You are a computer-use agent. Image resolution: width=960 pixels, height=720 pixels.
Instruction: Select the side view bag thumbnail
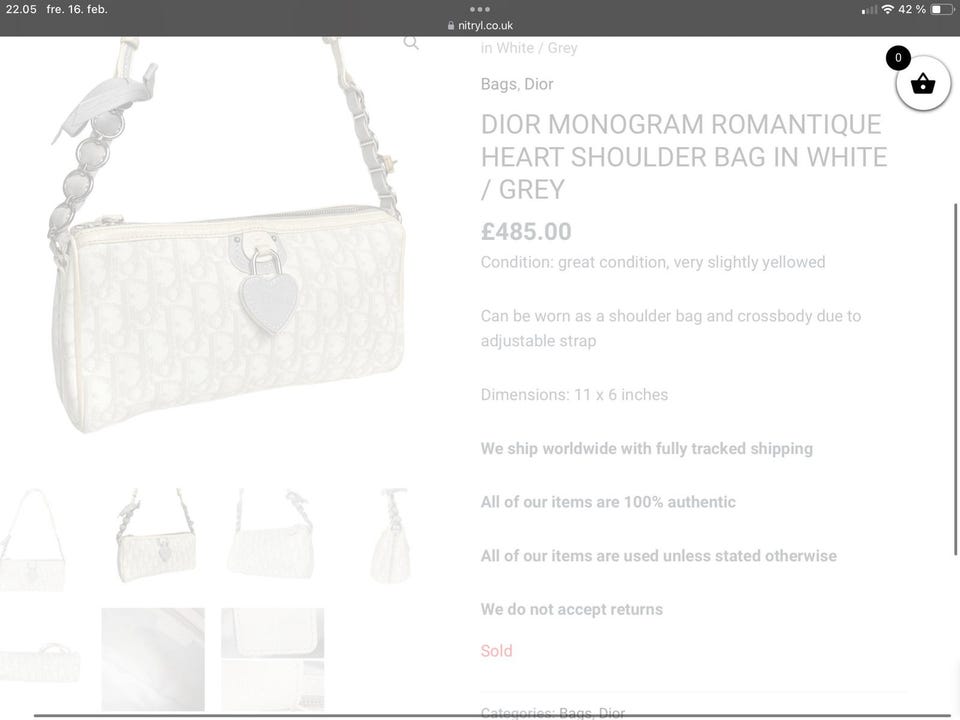389,535
